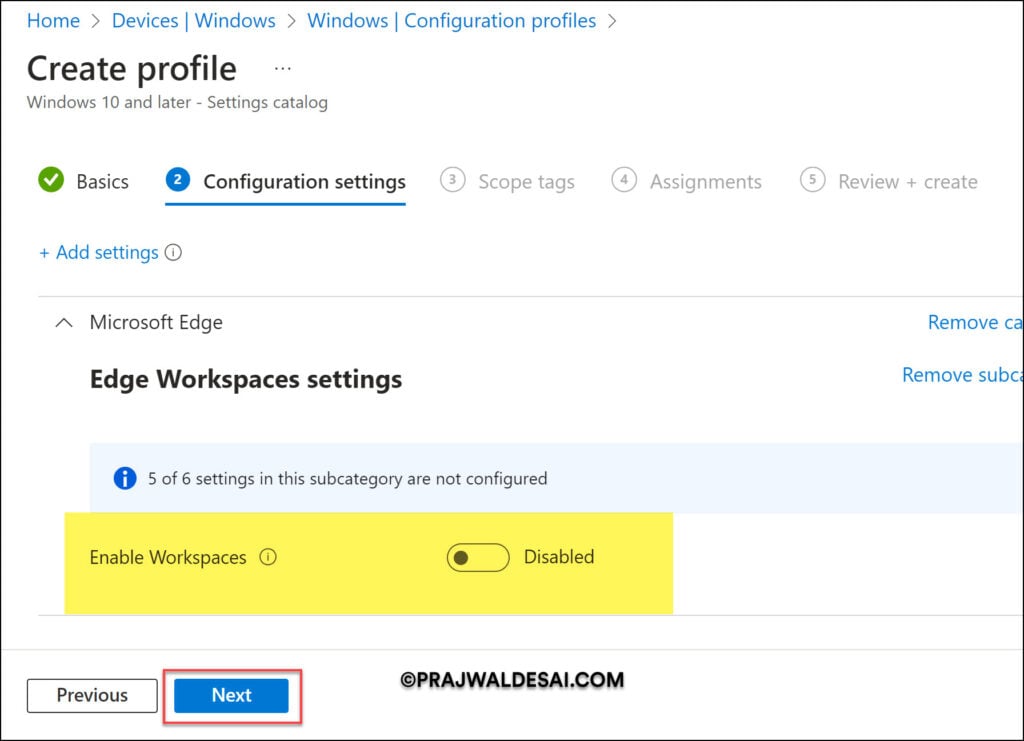Open the Review + create step
Viewport: 1024px width, 741px height.
[x=889, y=181]
